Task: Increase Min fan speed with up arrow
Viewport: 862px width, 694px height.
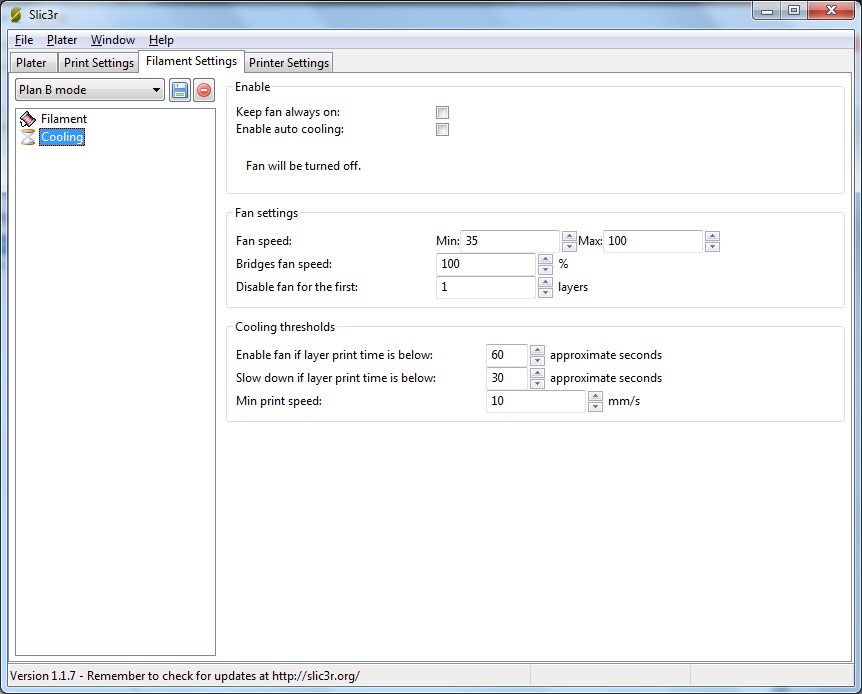Action: point(570,236)
